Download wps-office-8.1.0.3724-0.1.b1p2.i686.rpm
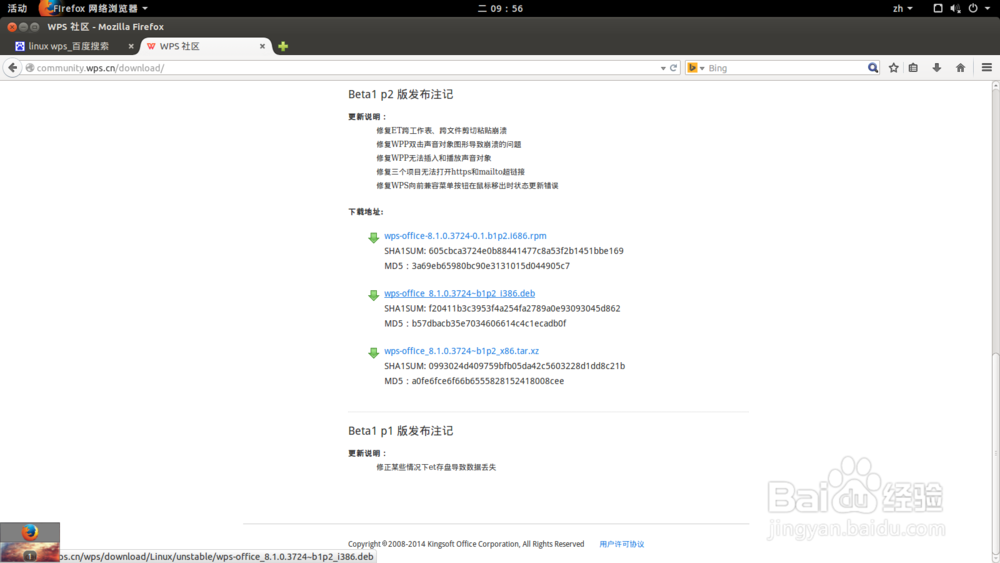The height and width of the screenshot is (563, 1000). [465, 236]
